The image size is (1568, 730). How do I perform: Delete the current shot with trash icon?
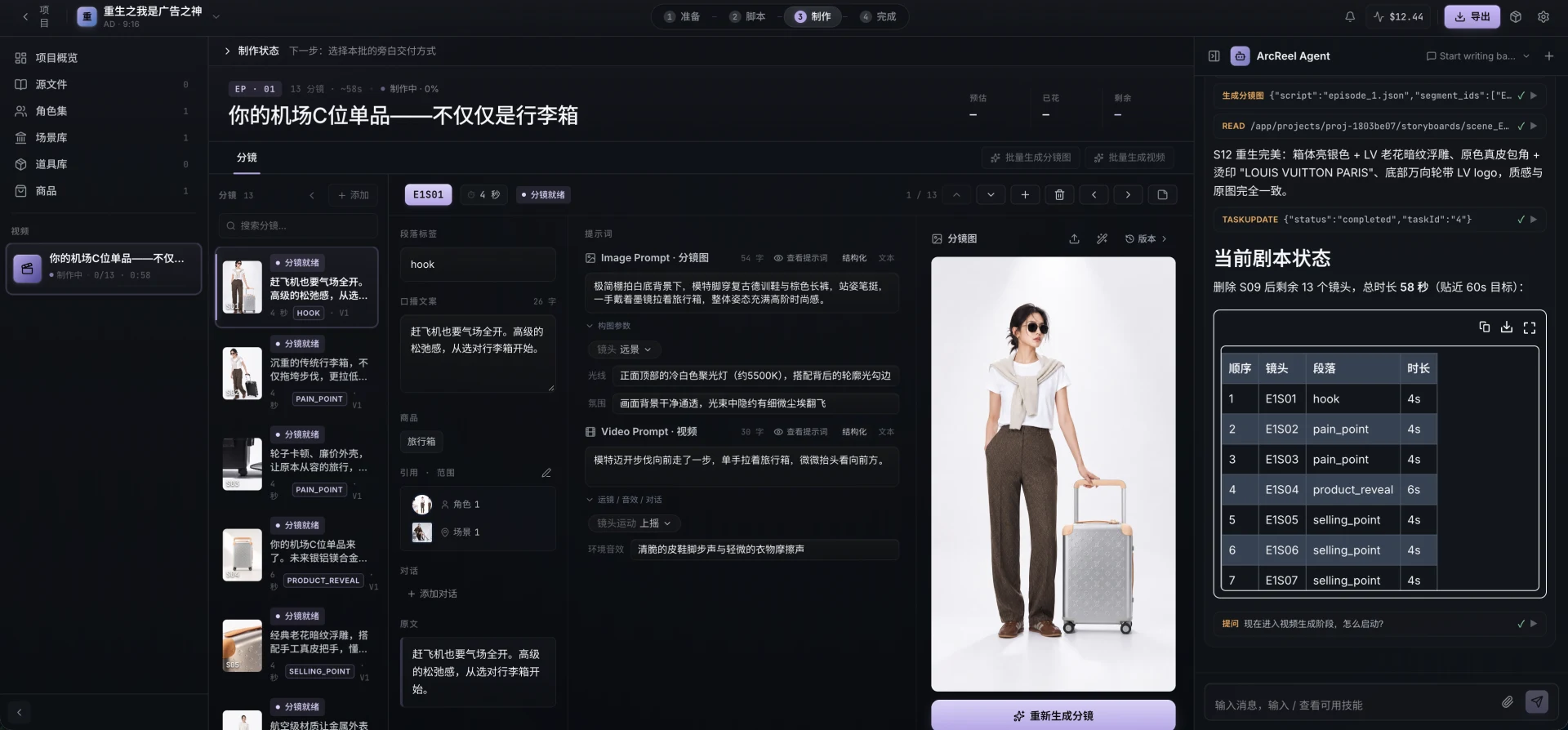tap(1059, 195)
